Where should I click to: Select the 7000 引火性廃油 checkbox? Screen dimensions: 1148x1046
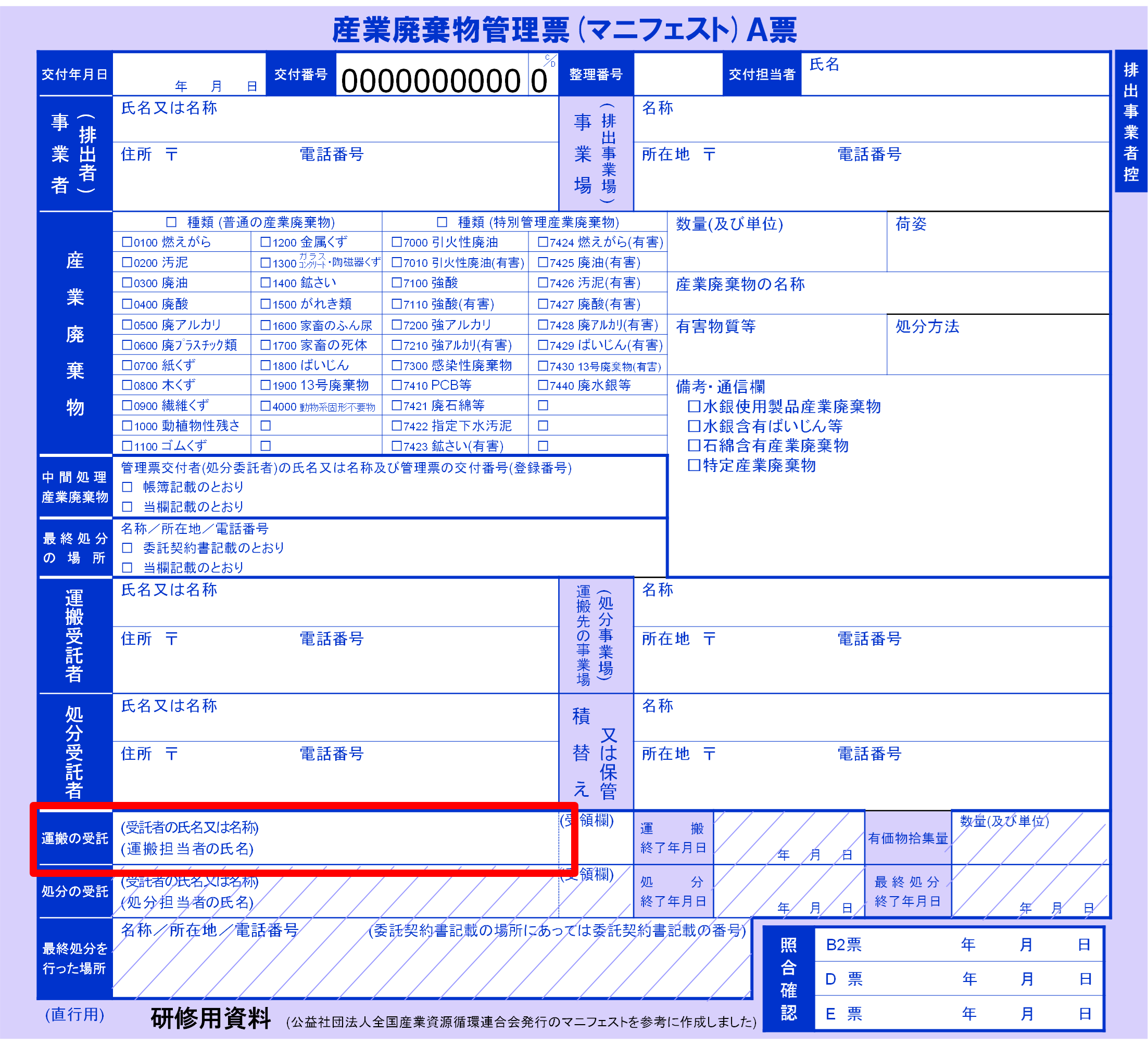coord(396,243)
